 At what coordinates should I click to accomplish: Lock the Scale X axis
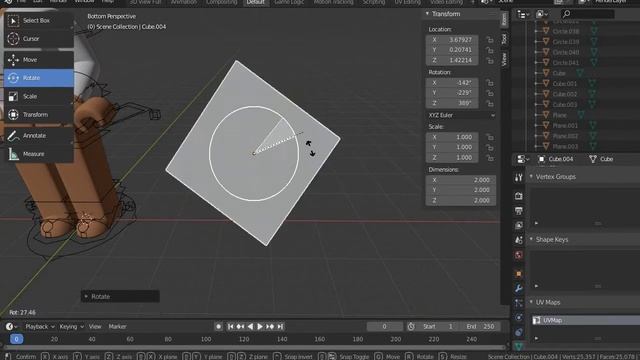(x=489, y=137)
